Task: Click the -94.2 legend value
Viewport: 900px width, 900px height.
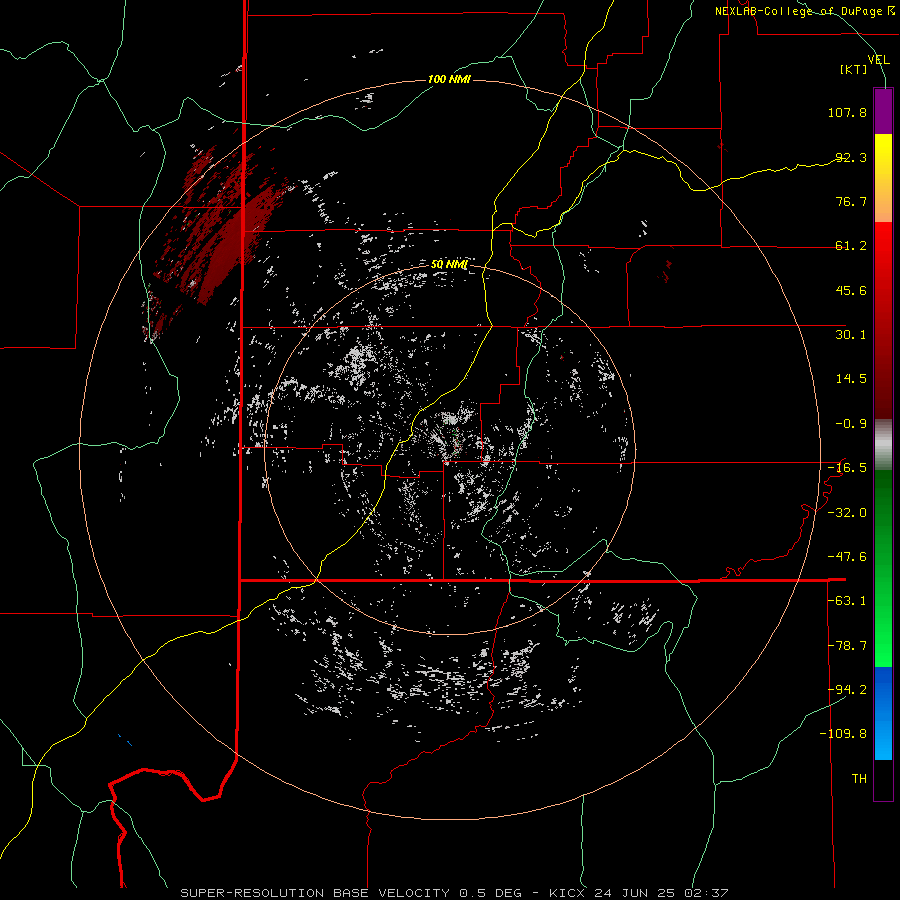Action: coord(847,690)
